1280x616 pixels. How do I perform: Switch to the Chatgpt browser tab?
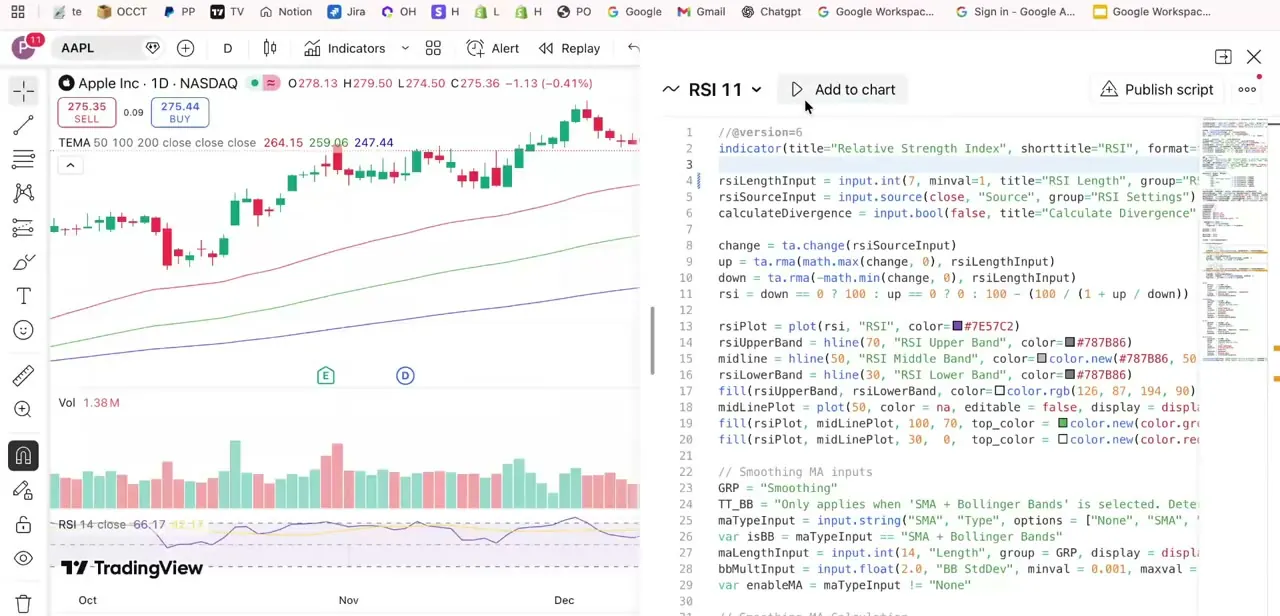tap(771, 12)
